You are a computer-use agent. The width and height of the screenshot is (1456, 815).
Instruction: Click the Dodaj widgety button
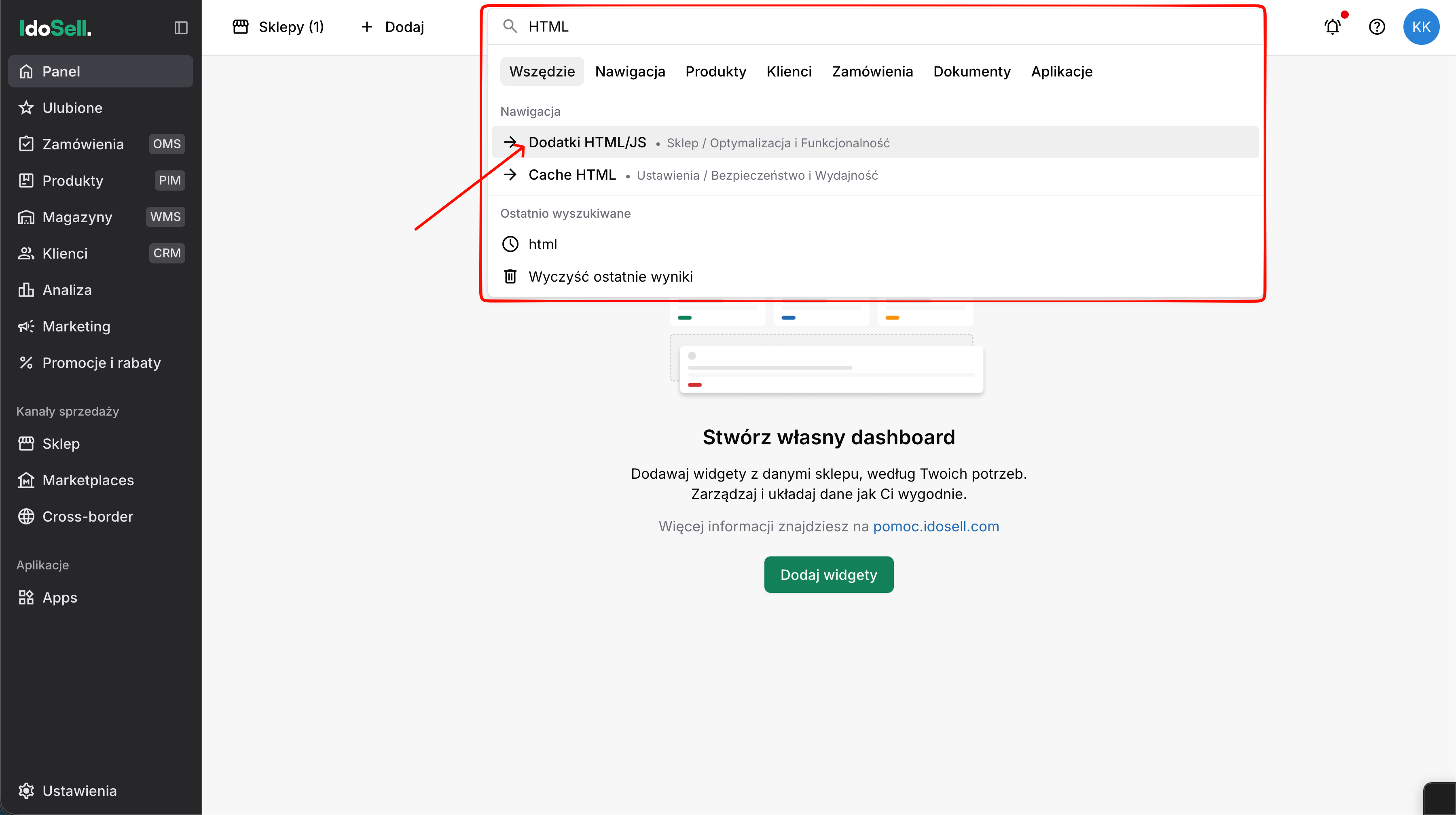[829, 575]
